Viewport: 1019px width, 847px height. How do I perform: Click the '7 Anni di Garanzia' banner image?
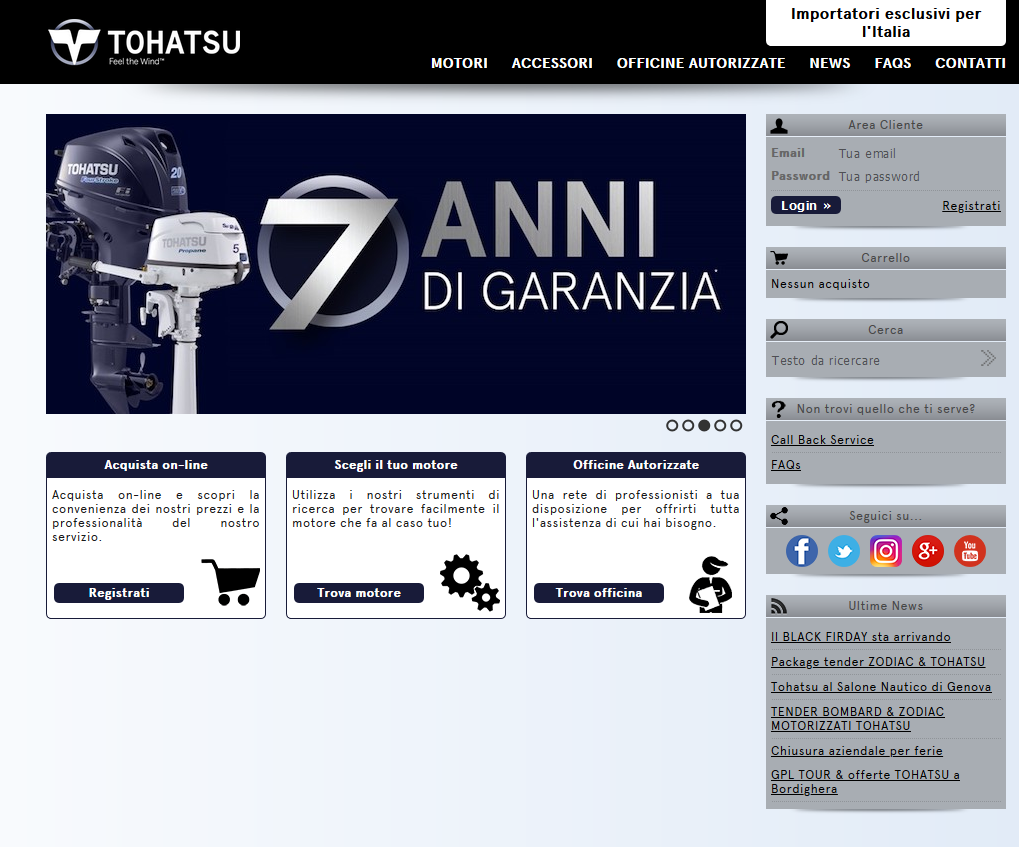point(396,264)
